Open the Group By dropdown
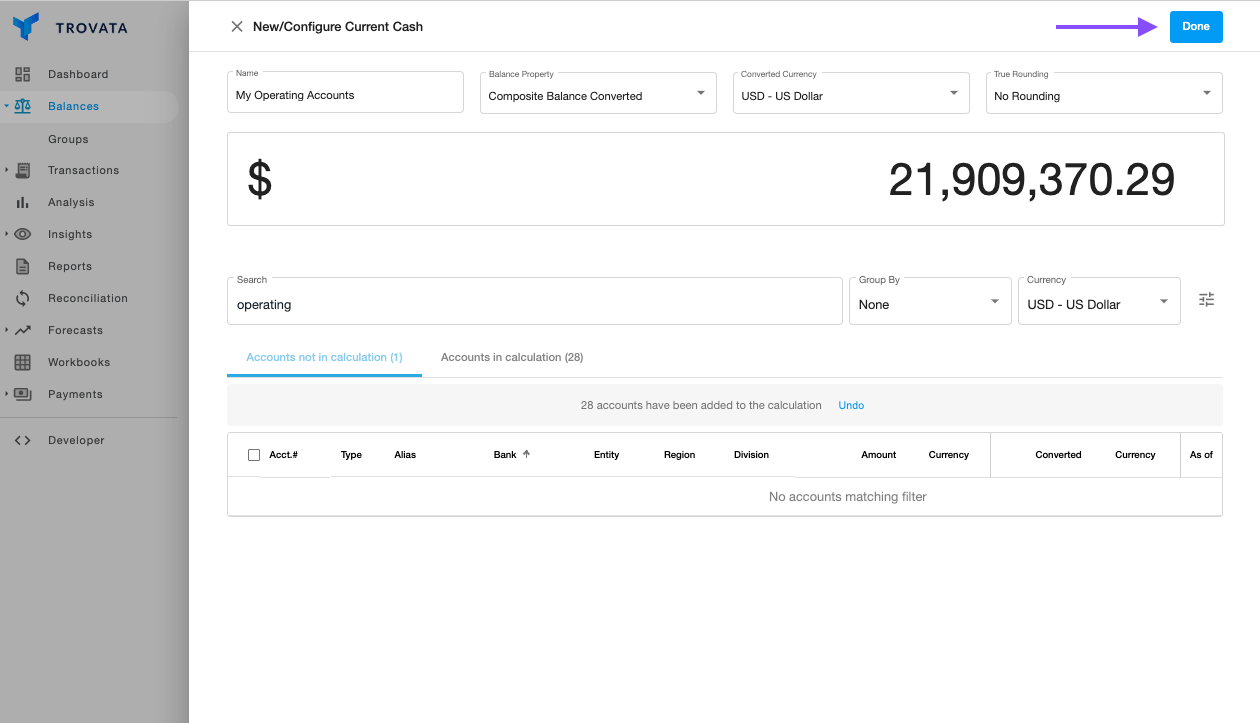Screen dimensions: 1260x723 [x=995, y=300]
